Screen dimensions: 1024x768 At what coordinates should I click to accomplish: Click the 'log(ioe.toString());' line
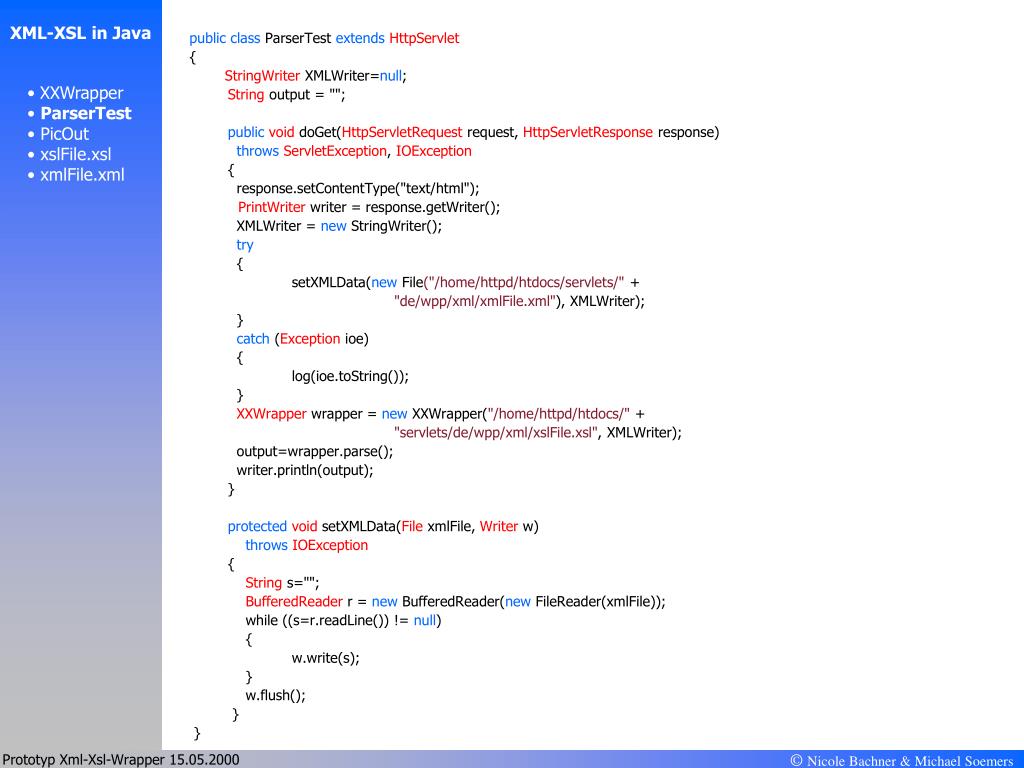(350, 376)
